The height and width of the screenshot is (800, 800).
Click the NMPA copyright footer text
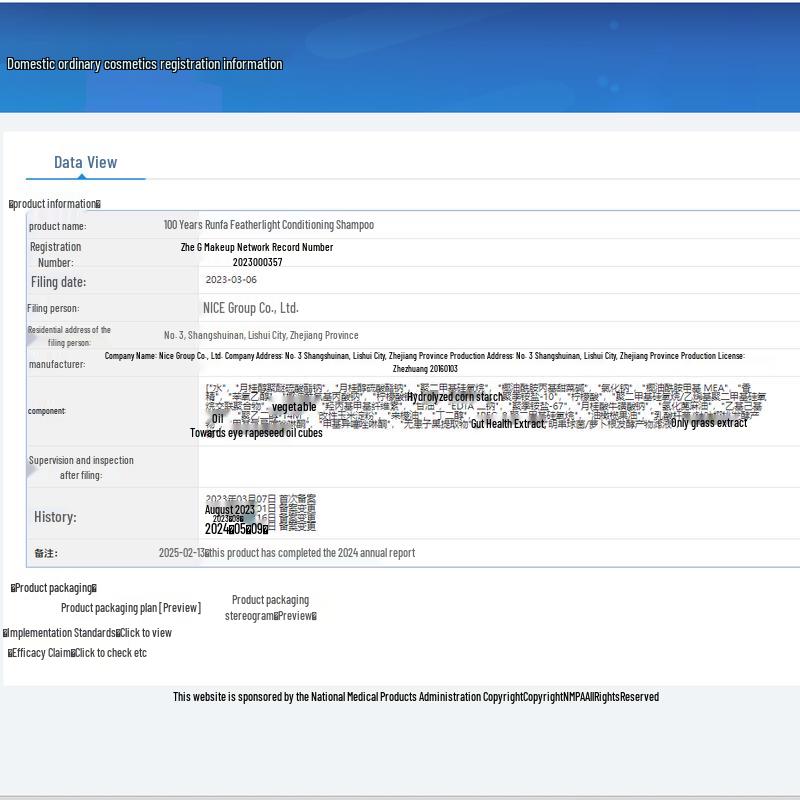(415, 696)
